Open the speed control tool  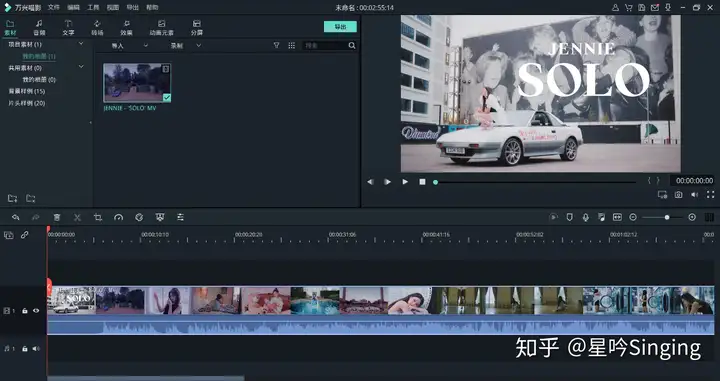[118, 218]
